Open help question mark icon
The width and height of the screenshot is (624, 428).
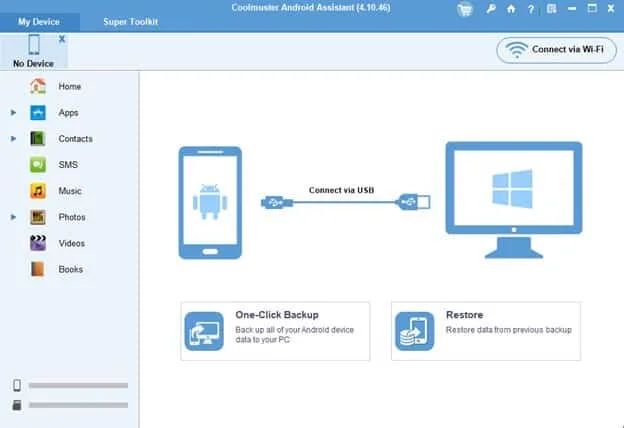531,9
